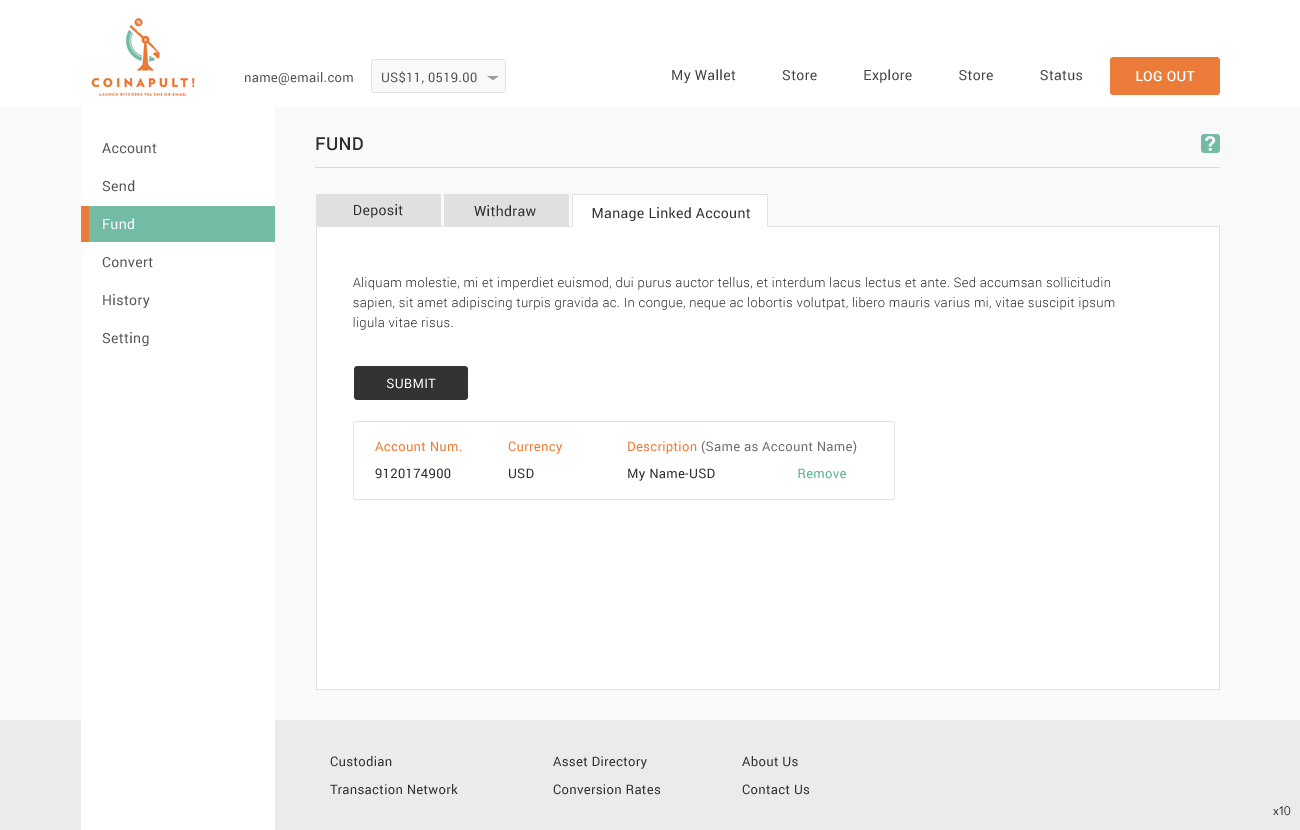
Task: Open the Conversion Rates footer link
Action: (607, 789)
